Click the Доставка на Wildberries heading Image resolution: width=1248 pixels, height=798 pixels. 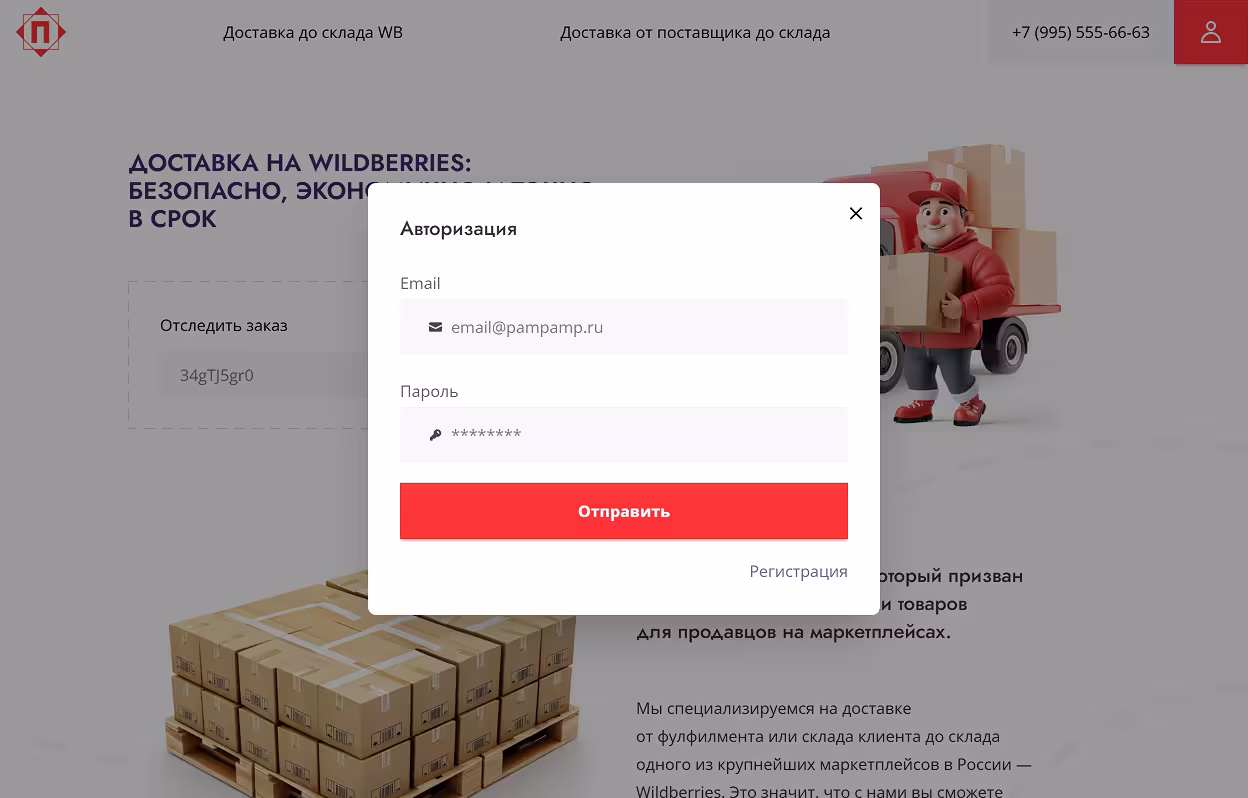click(x=300, y=190)
